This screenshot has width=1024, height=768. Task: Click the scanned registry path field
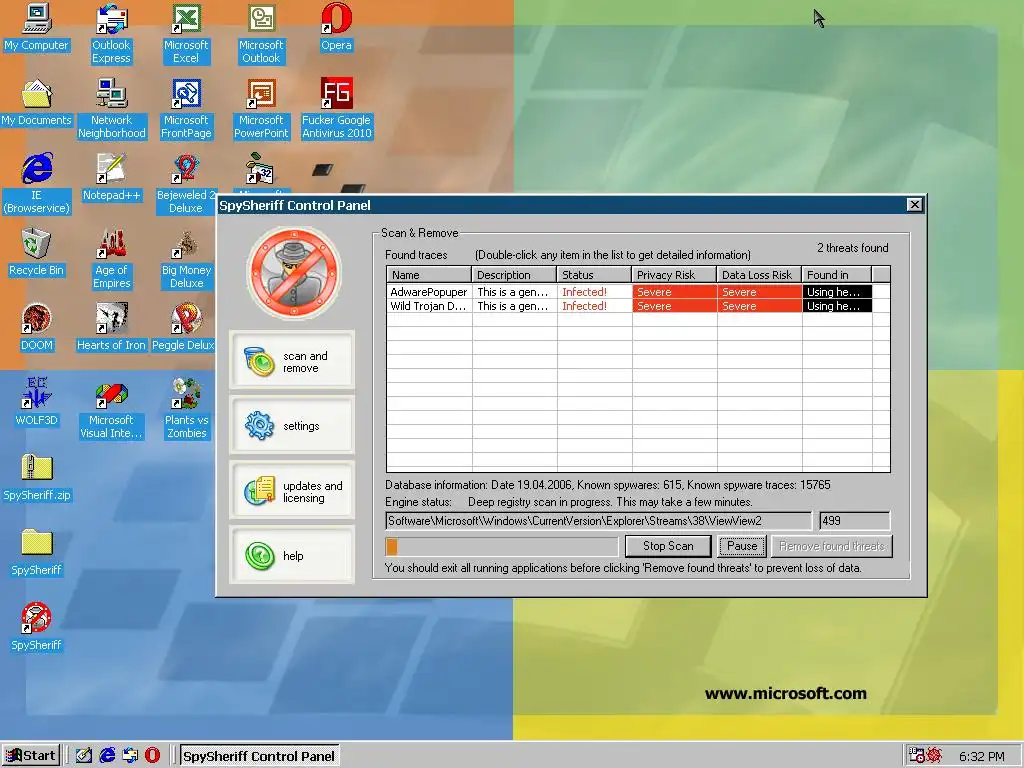click(x=598, y=520)
